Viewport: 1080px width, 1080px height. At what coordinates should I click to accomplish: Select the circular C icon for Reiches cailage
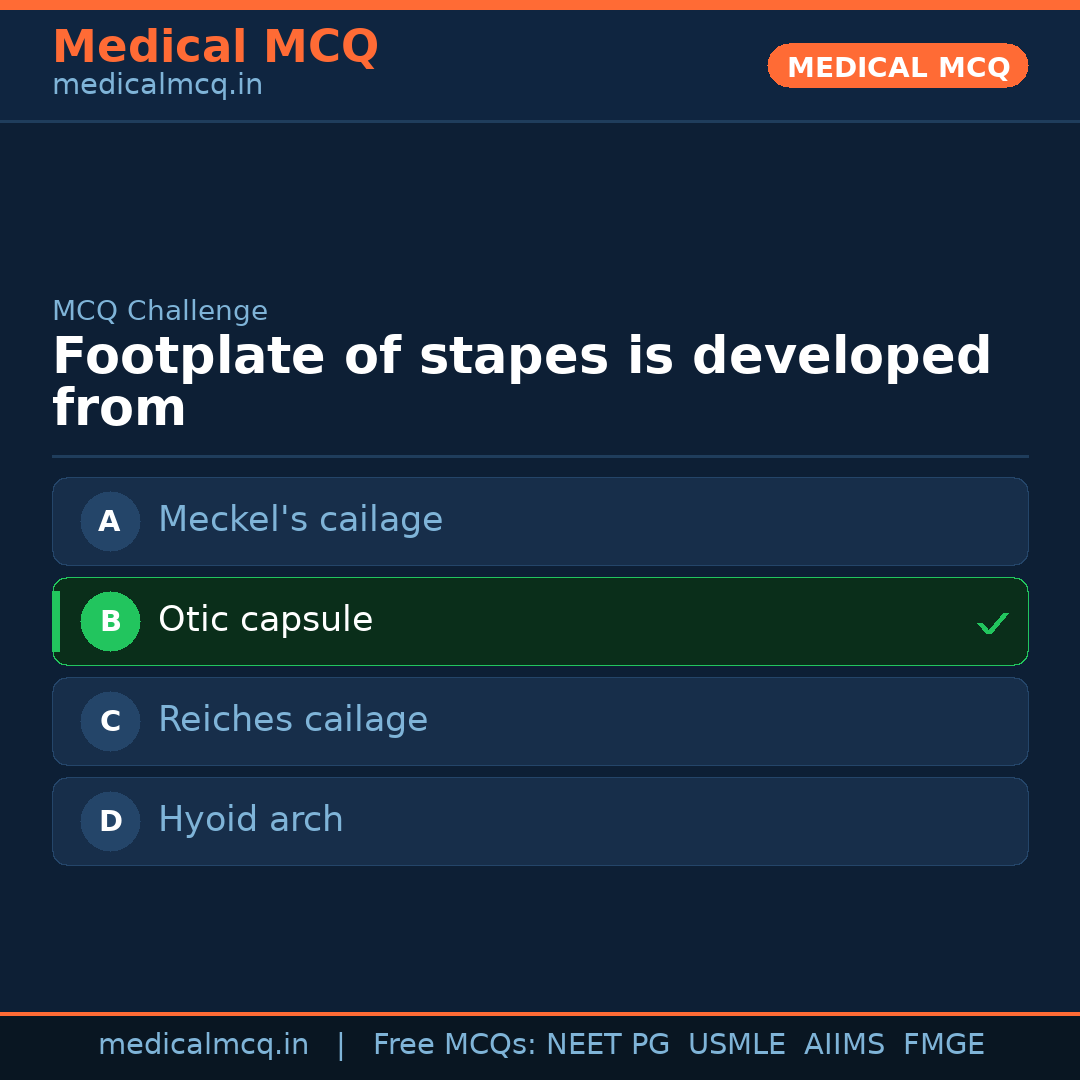click(x=110, y=721)
